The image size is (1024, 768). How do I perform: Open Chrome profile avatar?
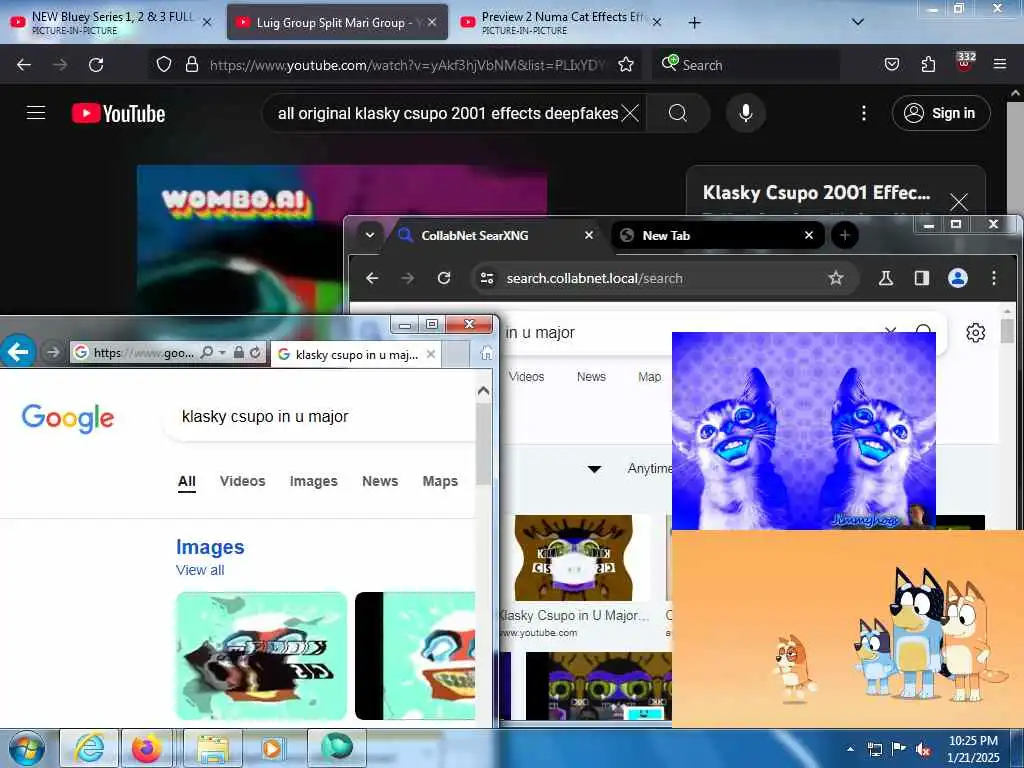point(957,278)
